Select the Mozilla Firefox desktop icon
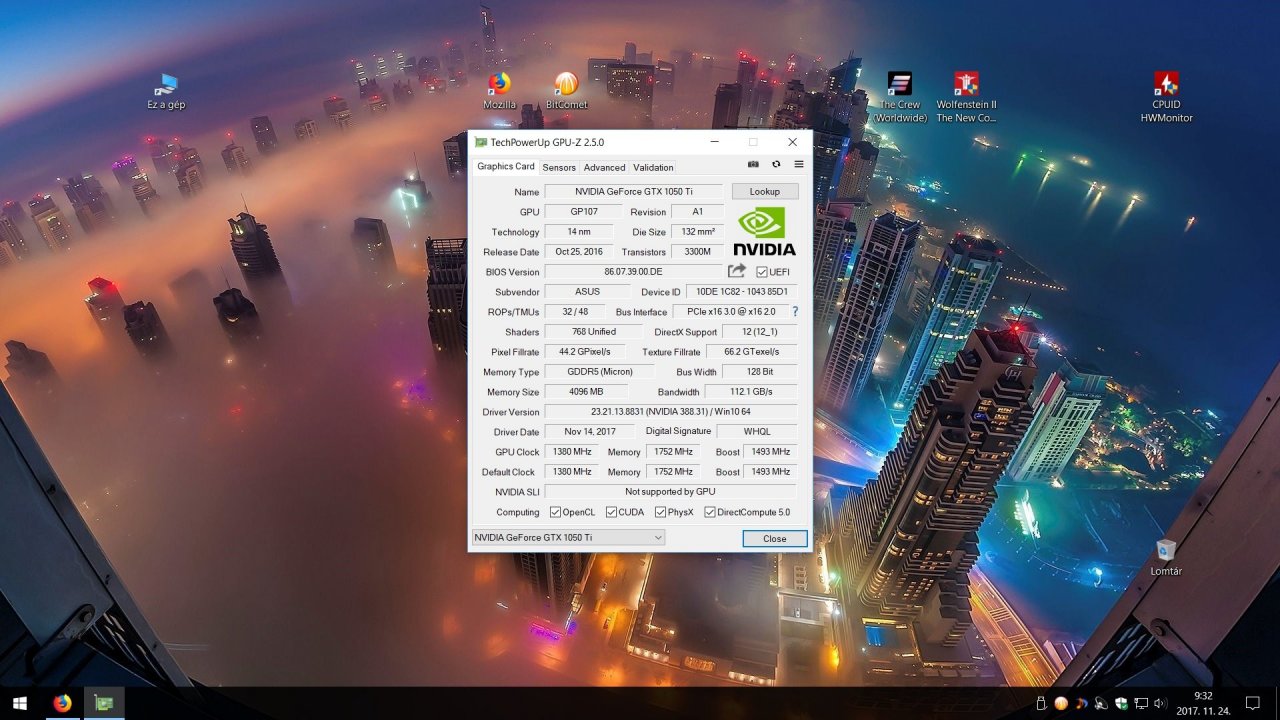Viewport: 1280px width, 720px height. coord(499,91)
